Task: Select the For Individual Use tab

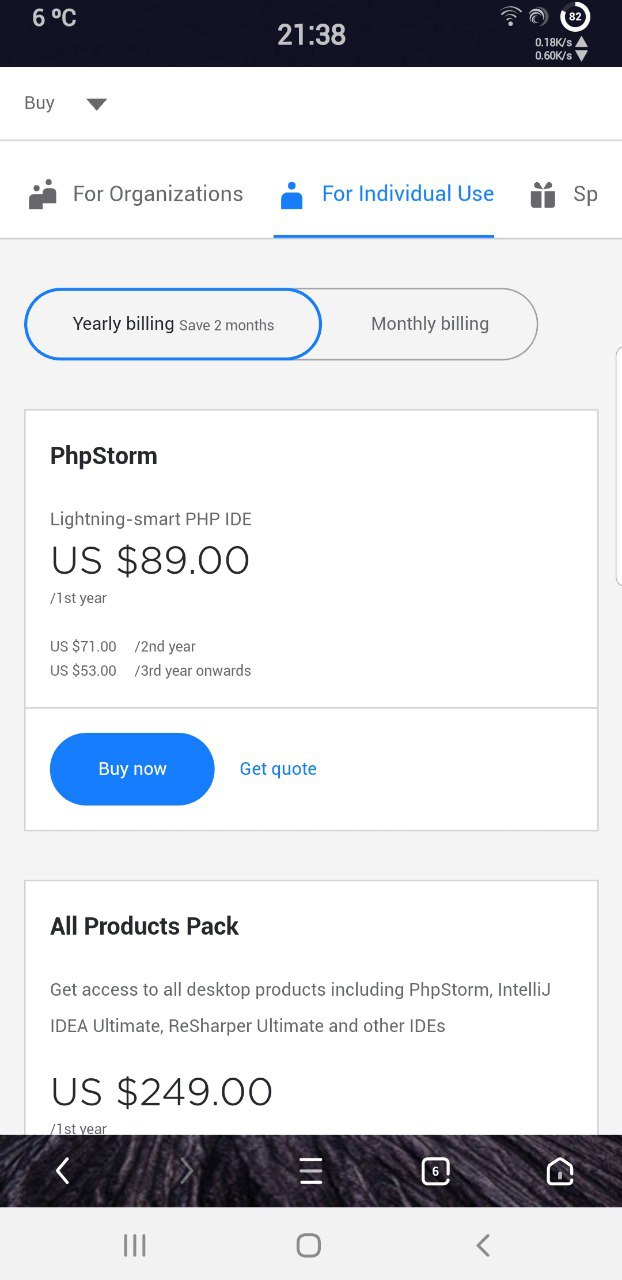Action: click(x=407, y=194)
